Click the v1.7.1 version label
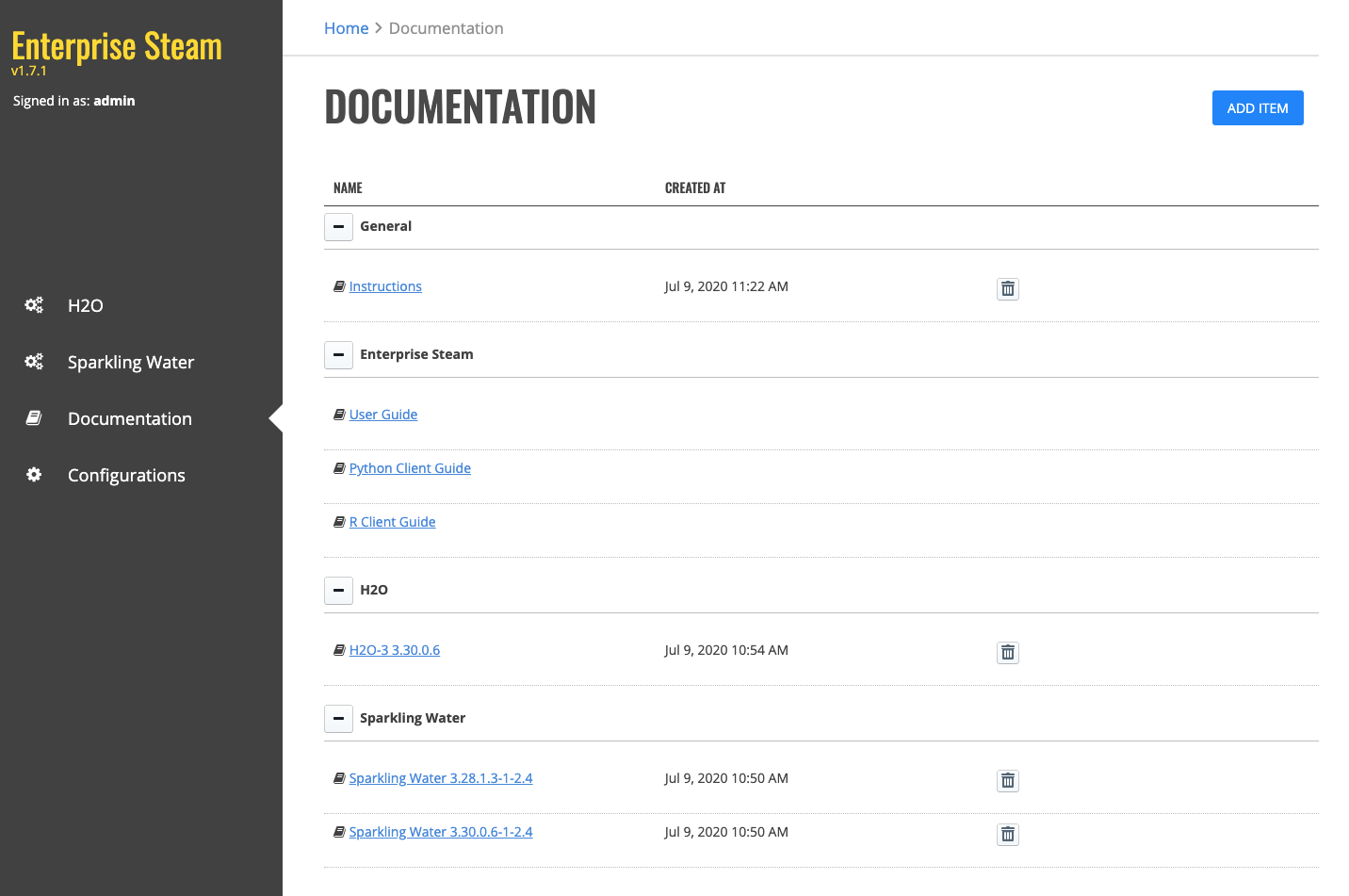Image resolution: width=1349 pixels, height=896 pixels. (x=29, y=71)
